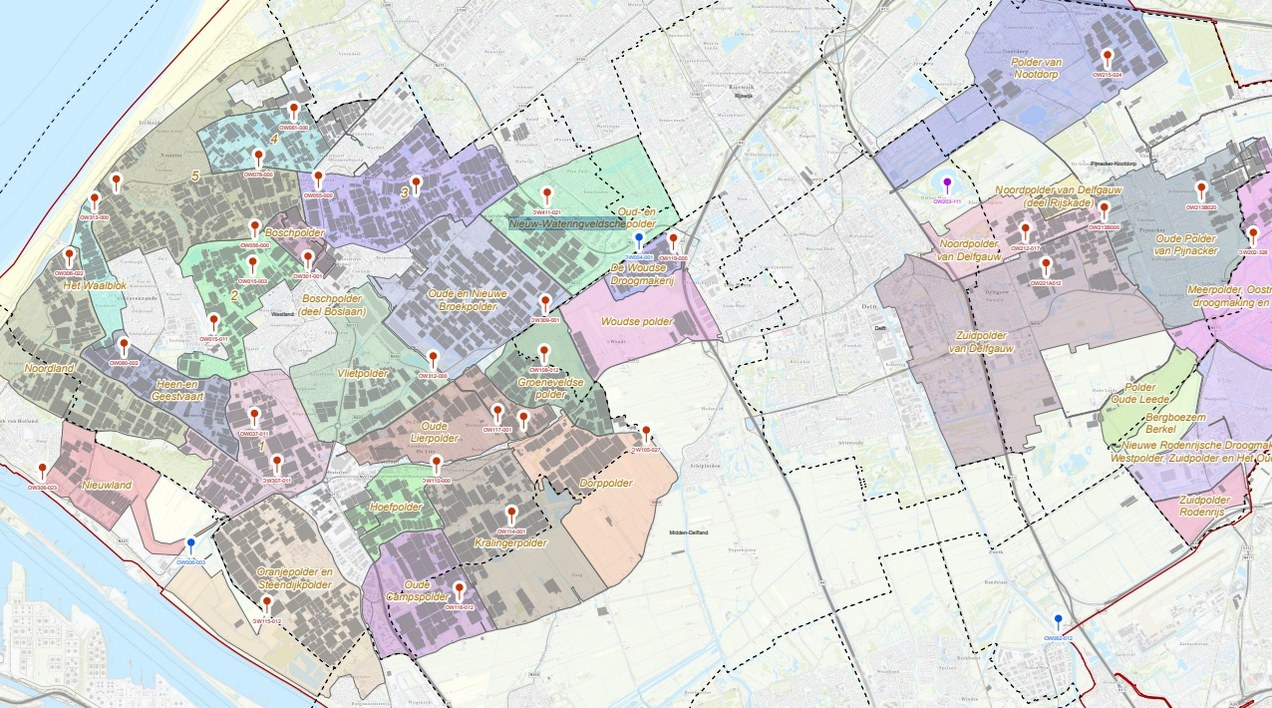The image size is (1272, 708).
Task: Click the Dorppolder region label
Action: (x=605, y=483)
